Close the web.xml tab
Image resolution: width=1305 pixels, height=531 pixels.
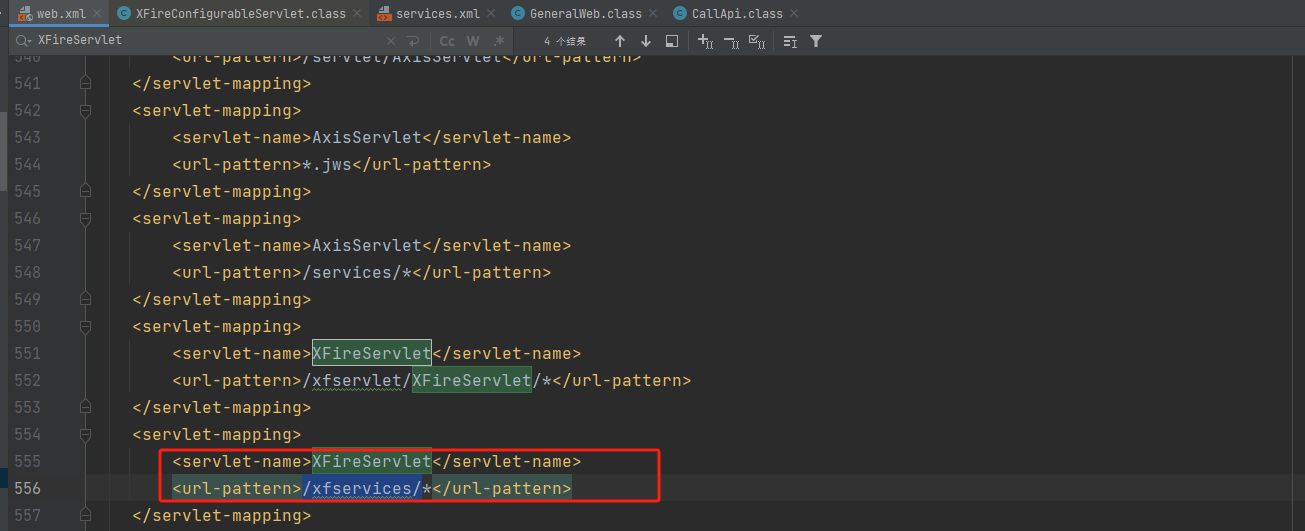pos(95,14)
